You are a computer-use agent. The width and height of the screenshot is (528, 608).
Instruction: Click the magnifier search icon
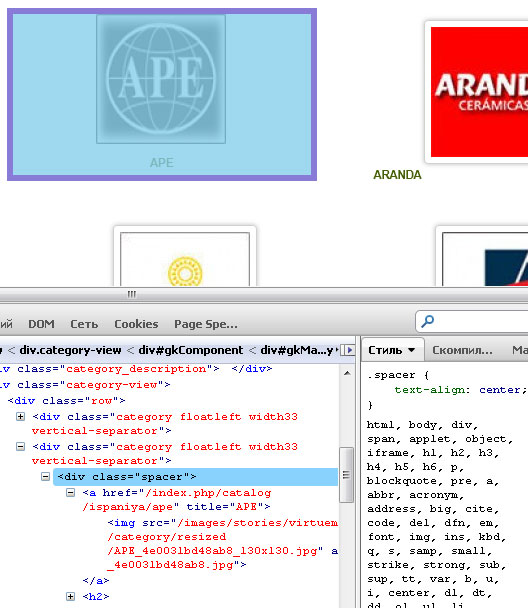[x=428, y=321]
